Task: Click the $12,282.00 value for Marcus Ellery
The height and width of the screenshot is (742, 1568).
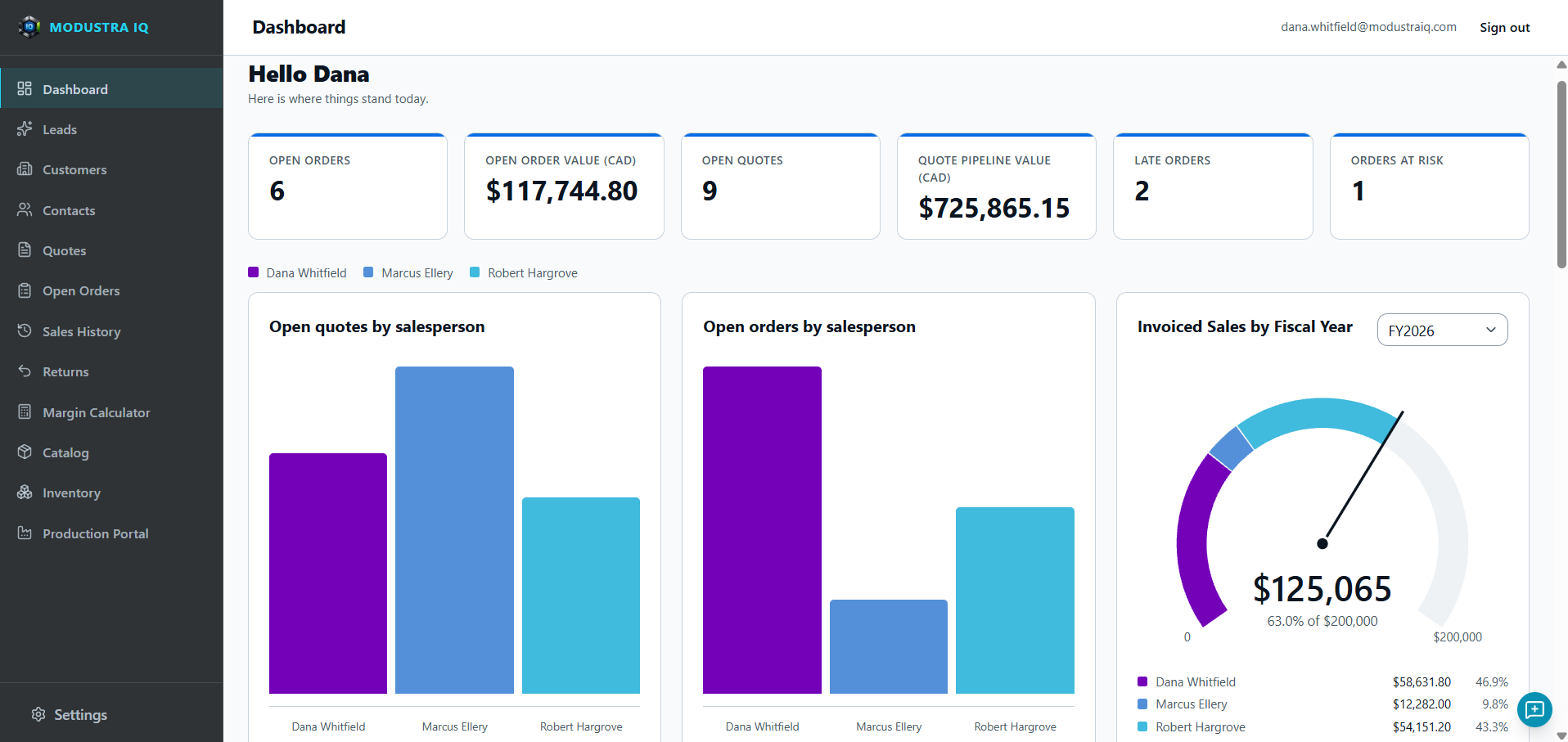Action: [1422, 704]
